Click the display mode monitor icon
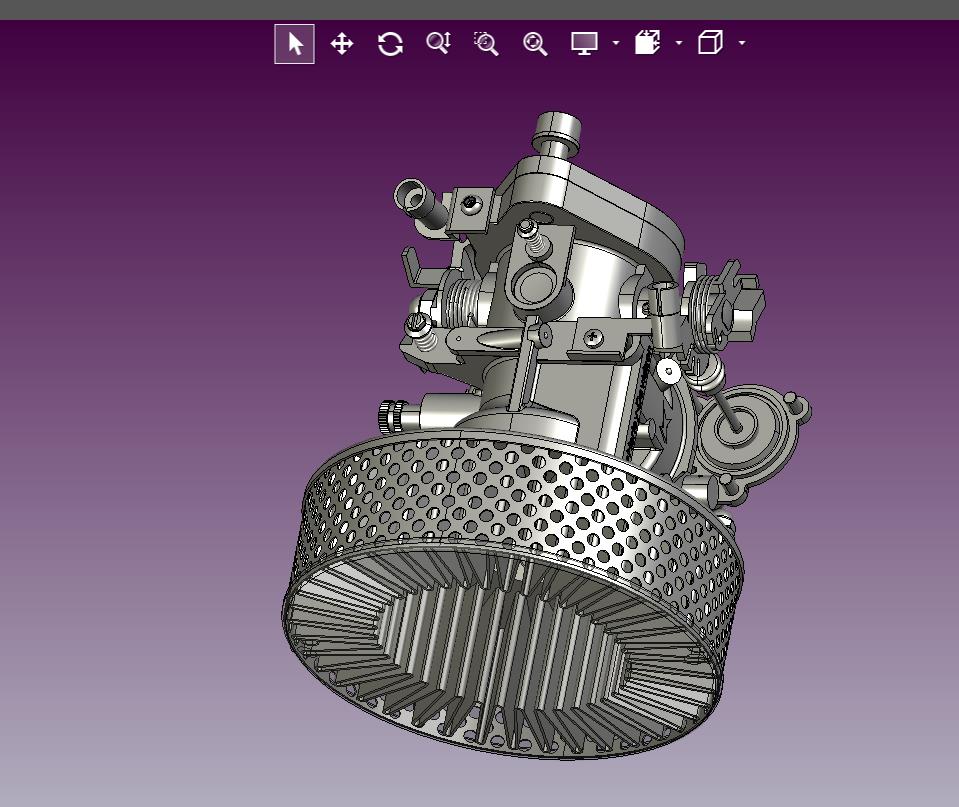 tap(584, 43)
